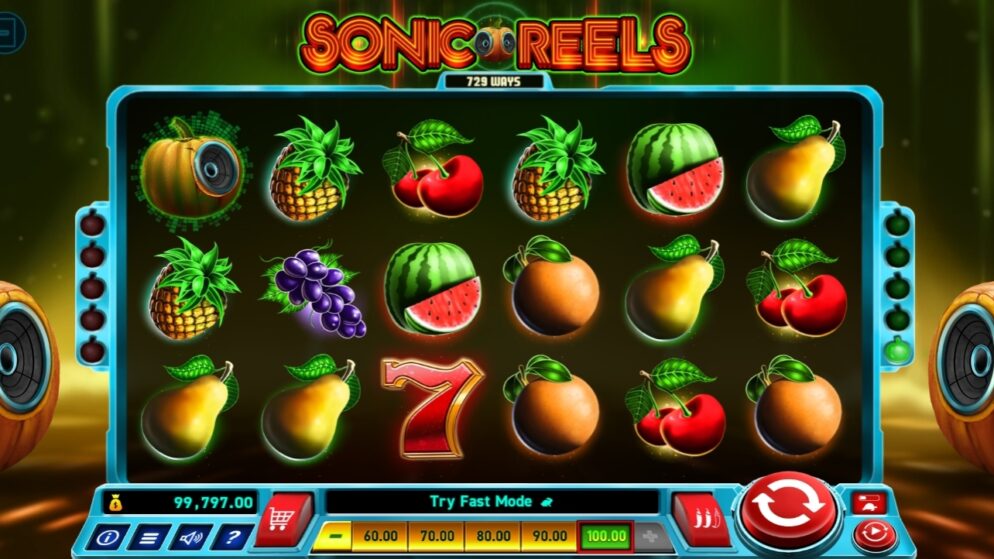Decrease bet with the minus button
This screenshot has width=994, height=559.
click(x=333, y=536)
